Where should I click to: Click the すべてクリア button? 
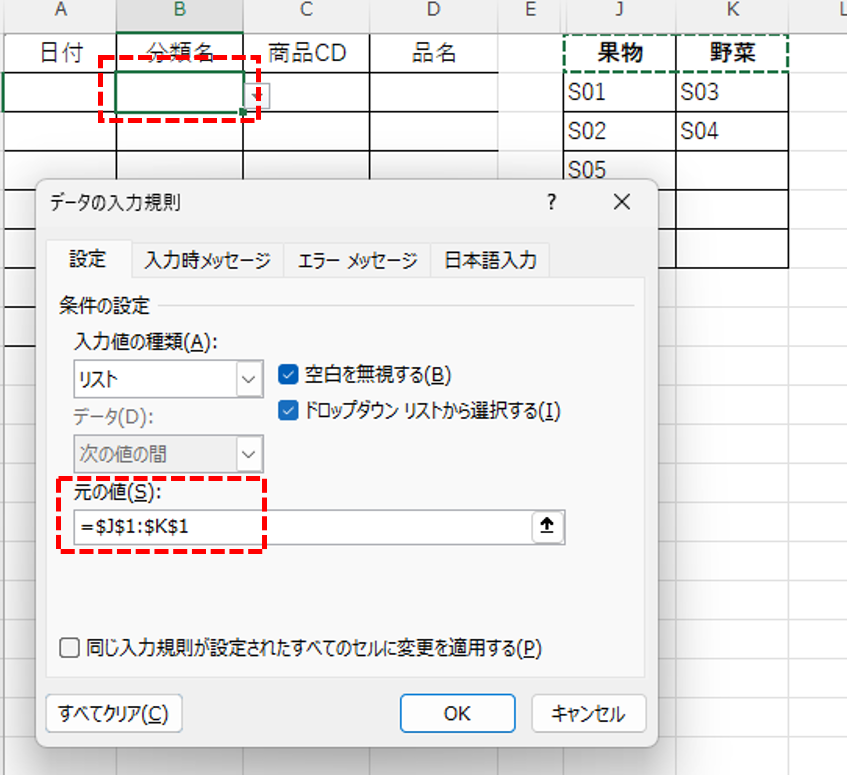pos(114,713)
